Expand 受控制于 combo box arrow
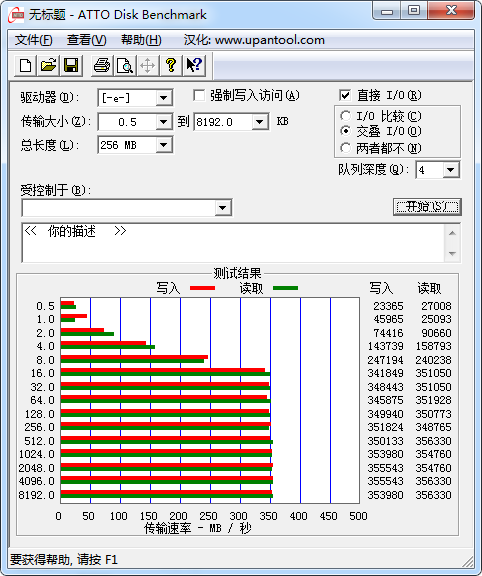 point(223,208)
